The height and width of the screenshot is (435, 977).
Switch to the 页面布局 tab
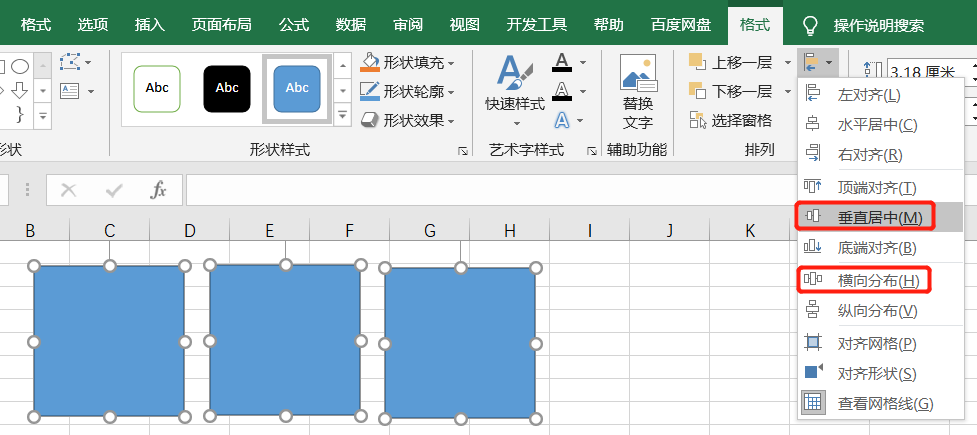222,25
